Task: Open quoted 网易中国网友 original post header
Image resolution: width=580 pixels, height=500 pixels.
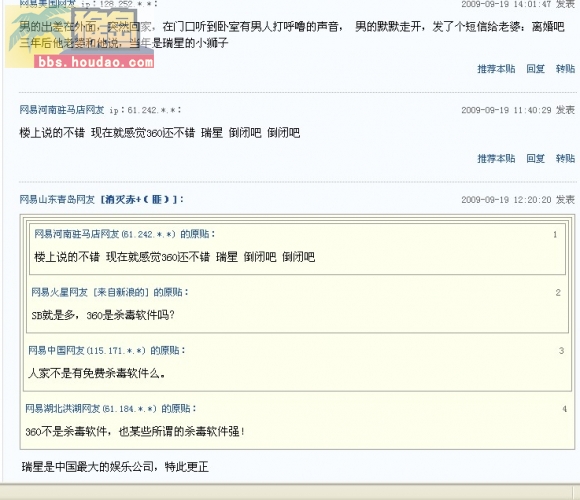Action: click(x=57, y=350)
